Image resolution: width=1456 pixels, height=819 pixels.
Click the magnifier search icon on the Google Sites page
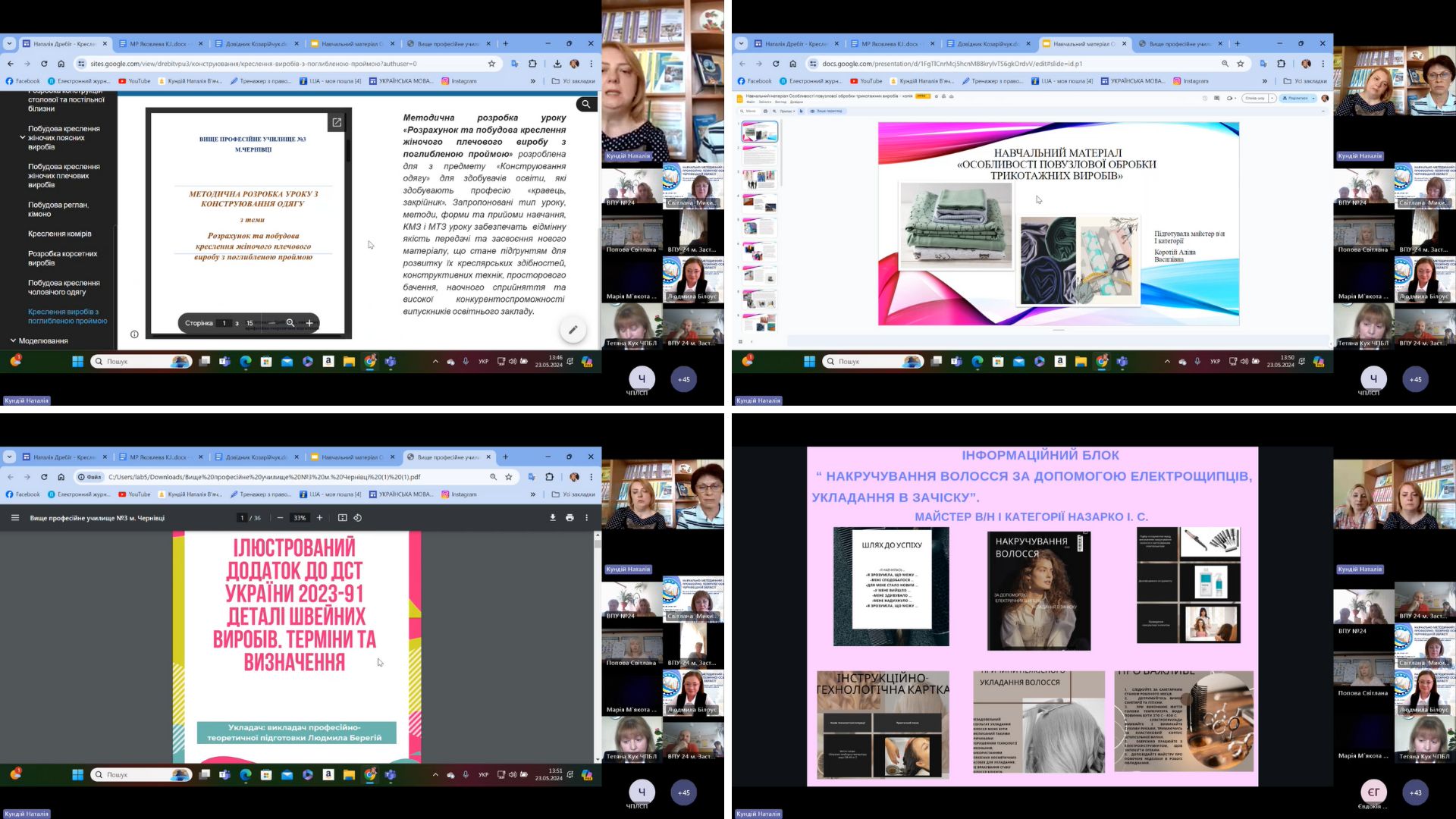coord(585,104)
